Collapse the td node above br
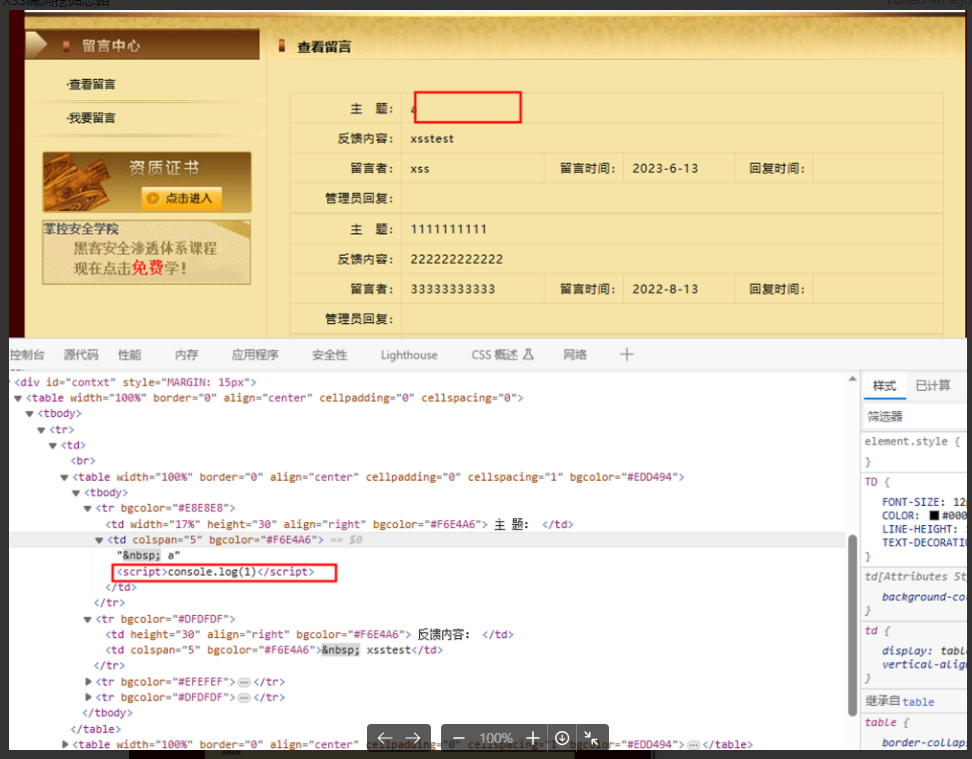 tap(53, 445)
